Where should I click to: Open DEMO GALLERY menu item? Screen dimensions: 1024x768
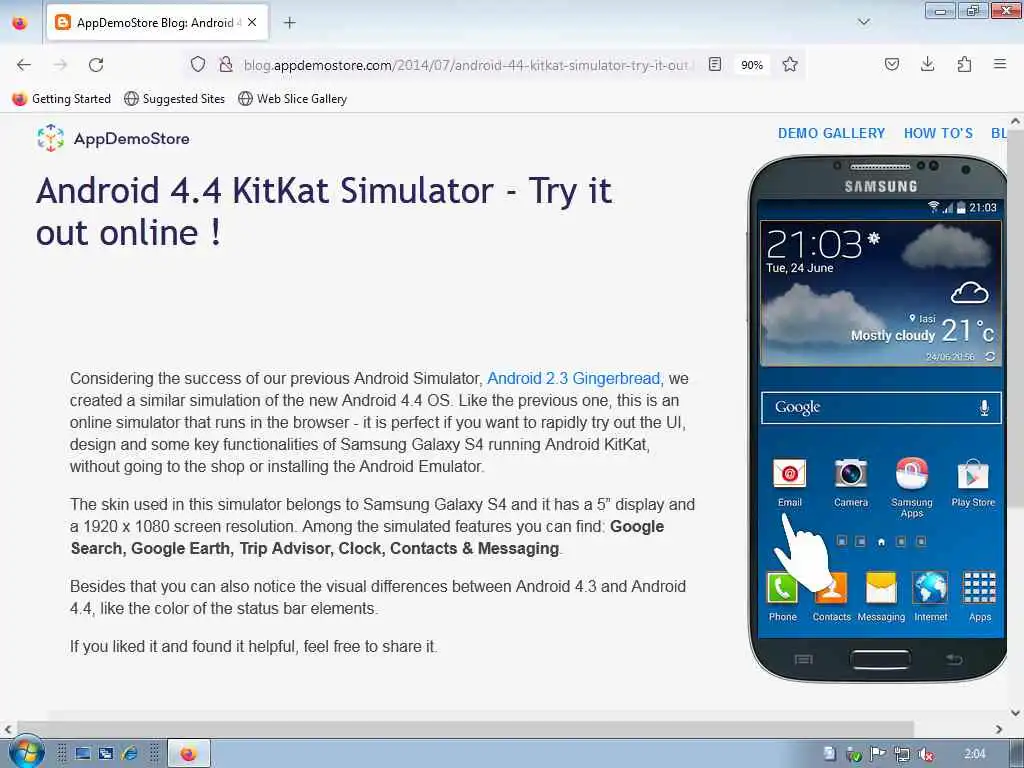coord(831,133)
